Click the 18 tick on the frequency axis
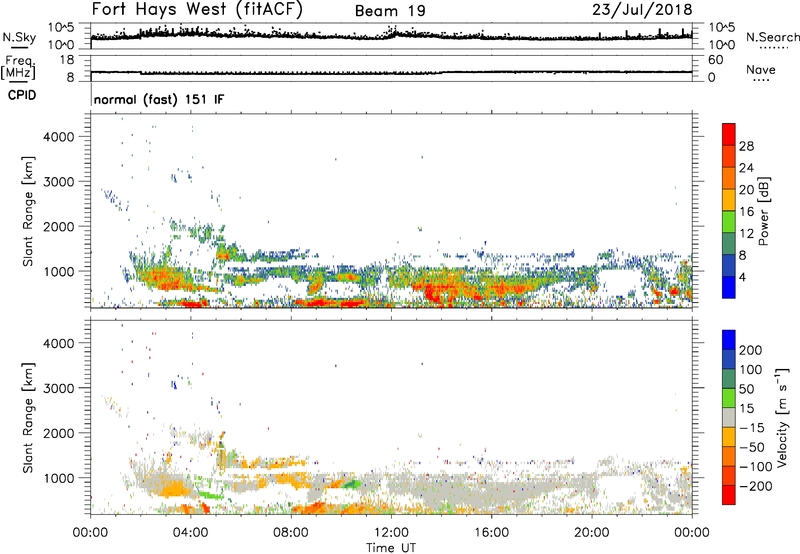Viewport: 800px width, 554px height. [67, 60]
